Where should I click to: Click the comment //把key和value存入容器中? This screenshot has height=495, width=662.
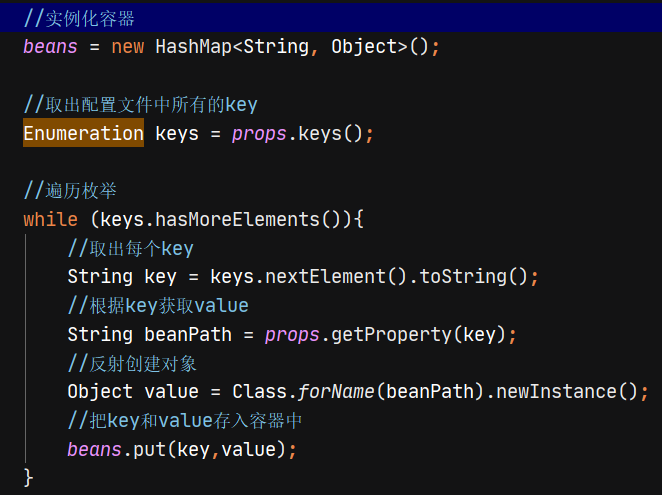click(x=184, y=421)
